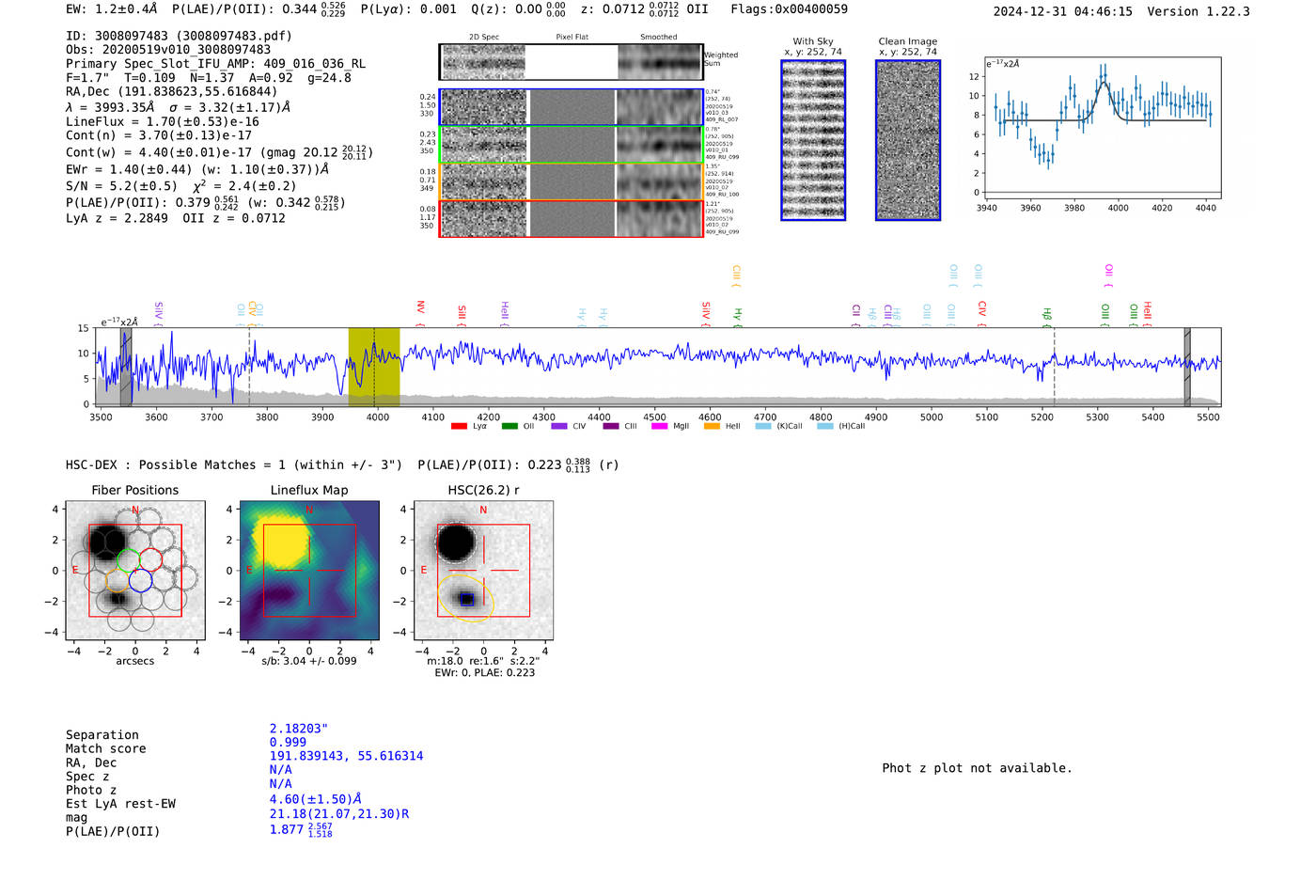The height and width of the screenshot is (896, 1316).
Task: Click the 'Primary Spec_Slot_IFU_AMP: 409_016_036_RL' line
Action: click(216, 64)
